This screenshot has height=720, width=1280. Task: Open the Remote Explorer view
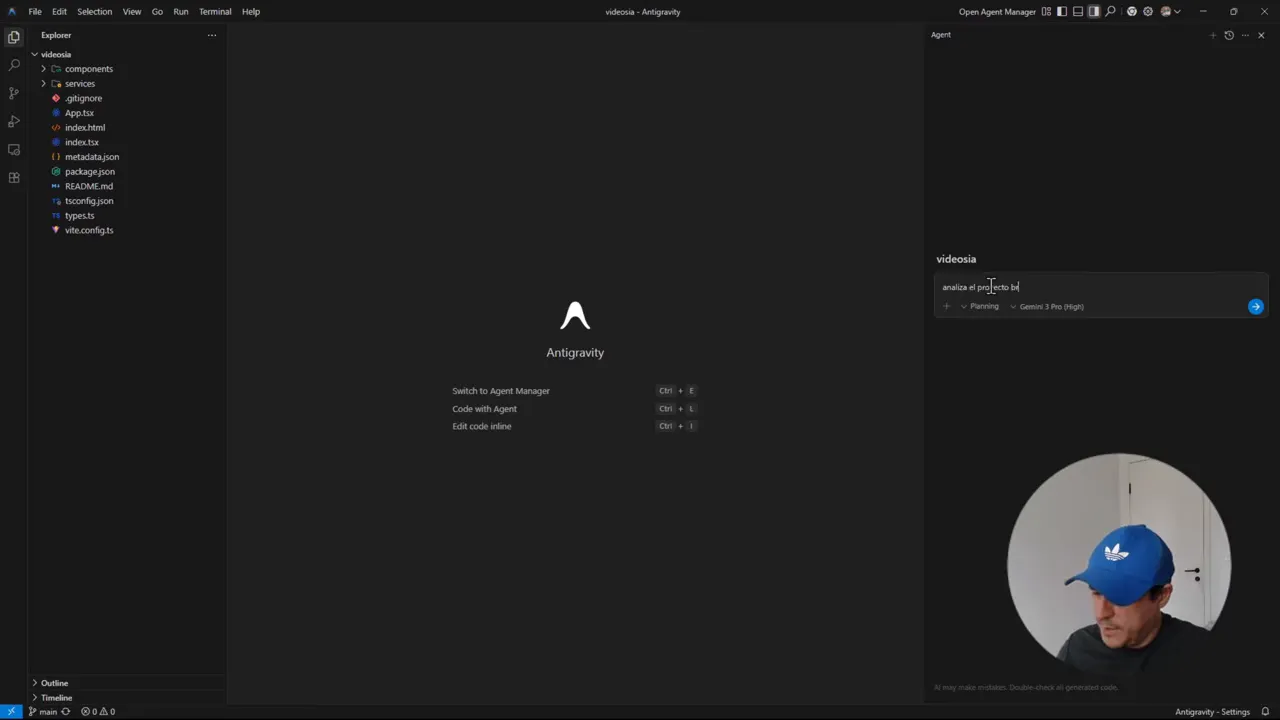[14, 149]
